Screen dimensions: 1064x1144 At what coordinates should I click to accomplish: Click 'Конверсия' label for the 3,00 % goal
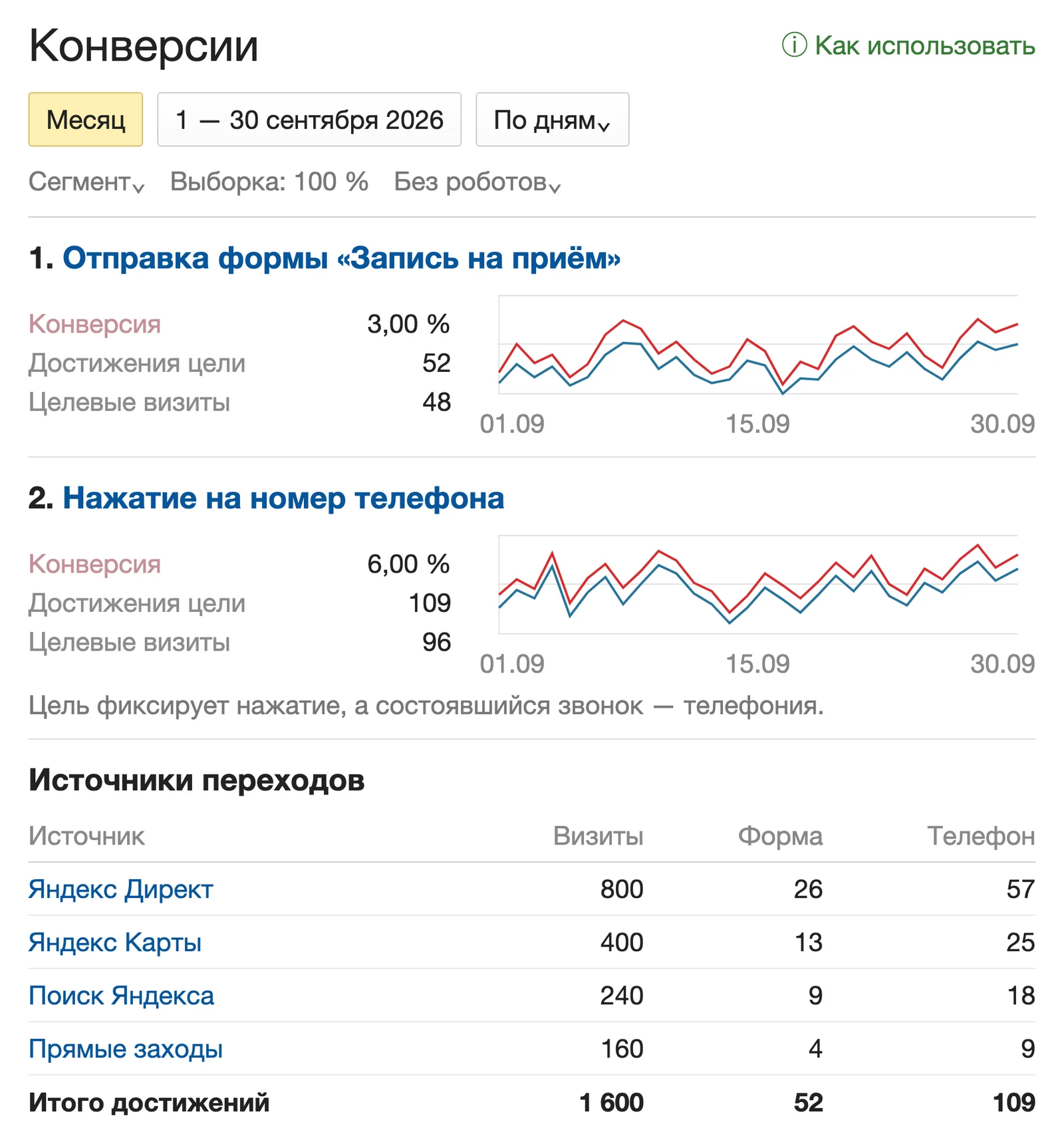click(95, 324)
